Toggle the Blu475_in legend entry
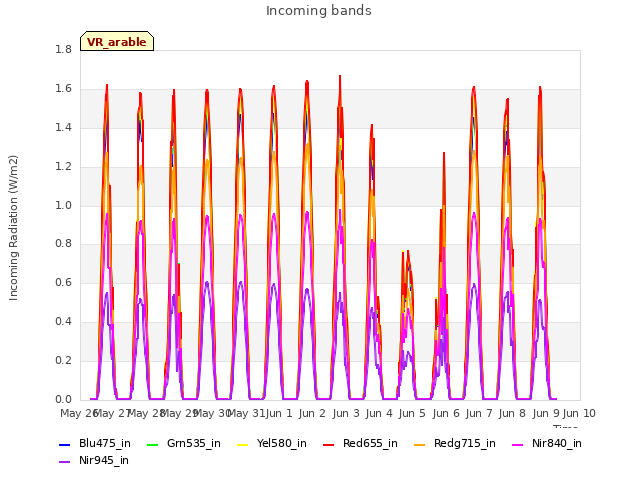This screenshot has height=480, width=640. pyautogui.click(x=95, y=444)
